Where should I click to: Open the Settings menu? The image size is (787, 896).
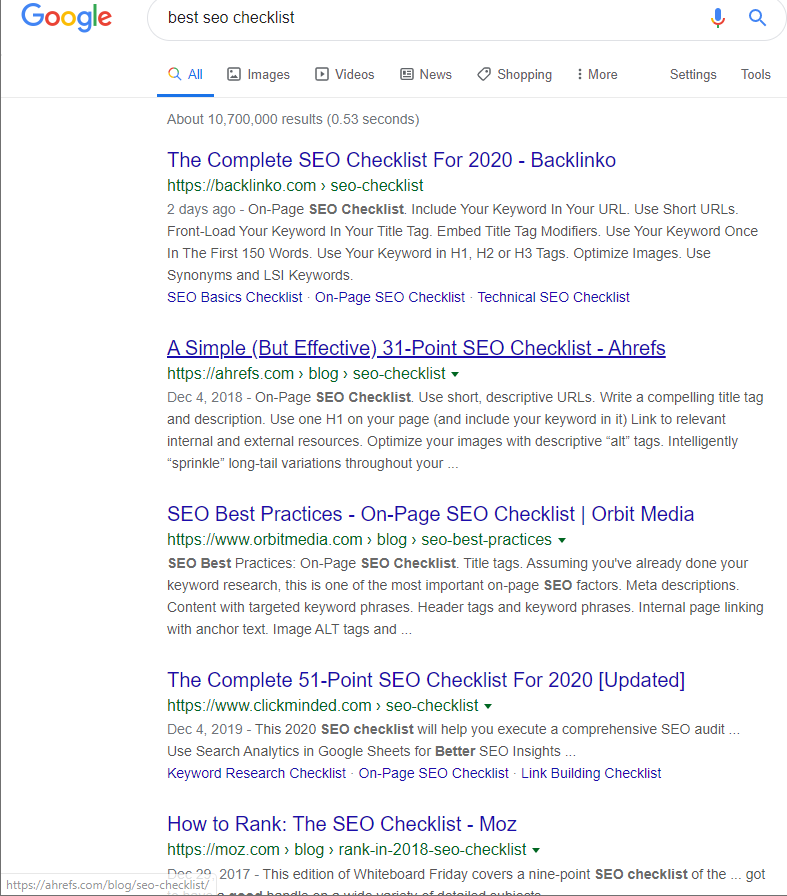point(693,75)
